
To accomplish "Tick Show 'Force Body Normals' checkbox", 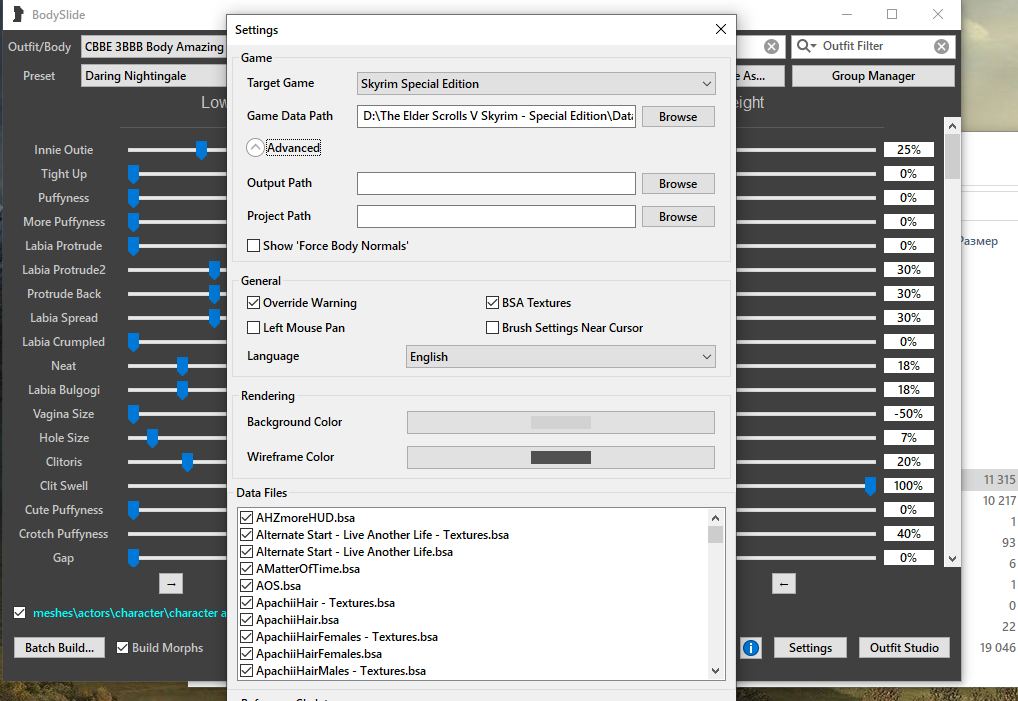I will coord(254,246).
